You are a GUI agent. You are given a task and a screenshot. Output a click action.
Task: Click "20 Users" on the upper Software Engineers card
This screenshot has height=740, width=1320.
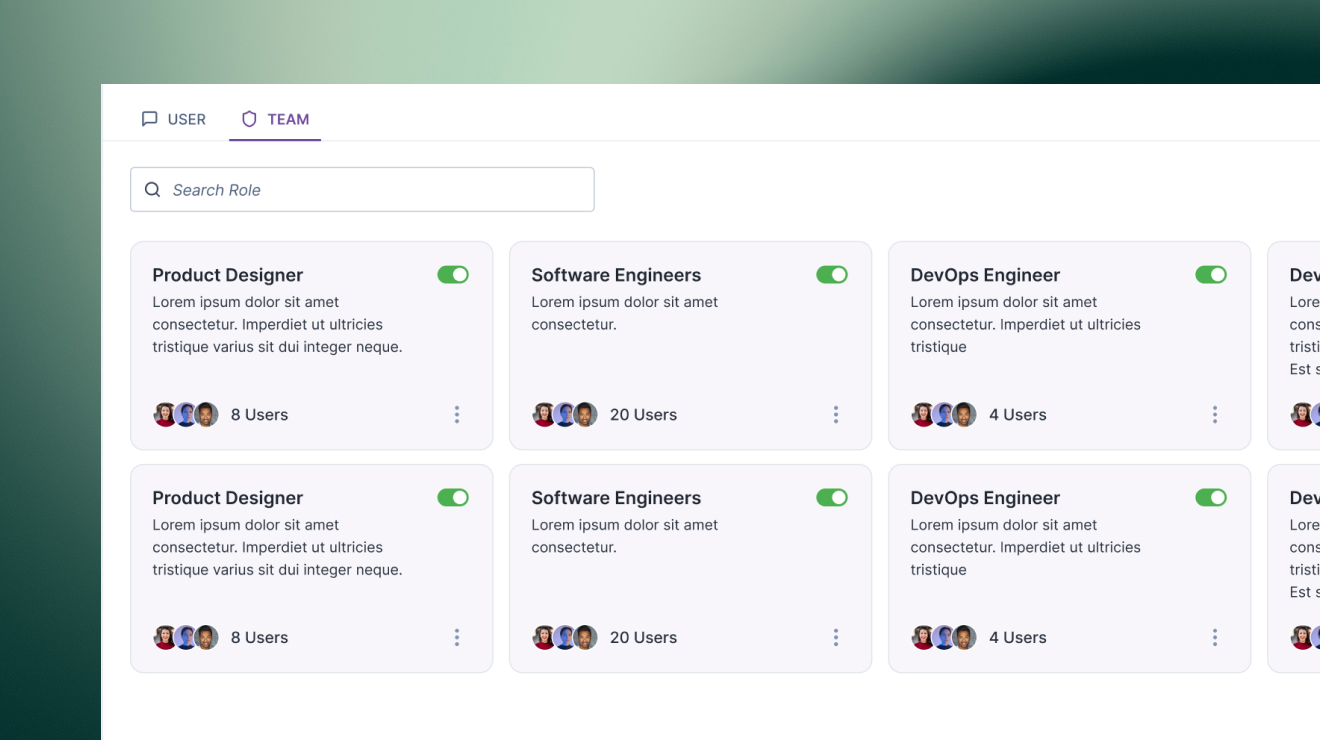643,415
